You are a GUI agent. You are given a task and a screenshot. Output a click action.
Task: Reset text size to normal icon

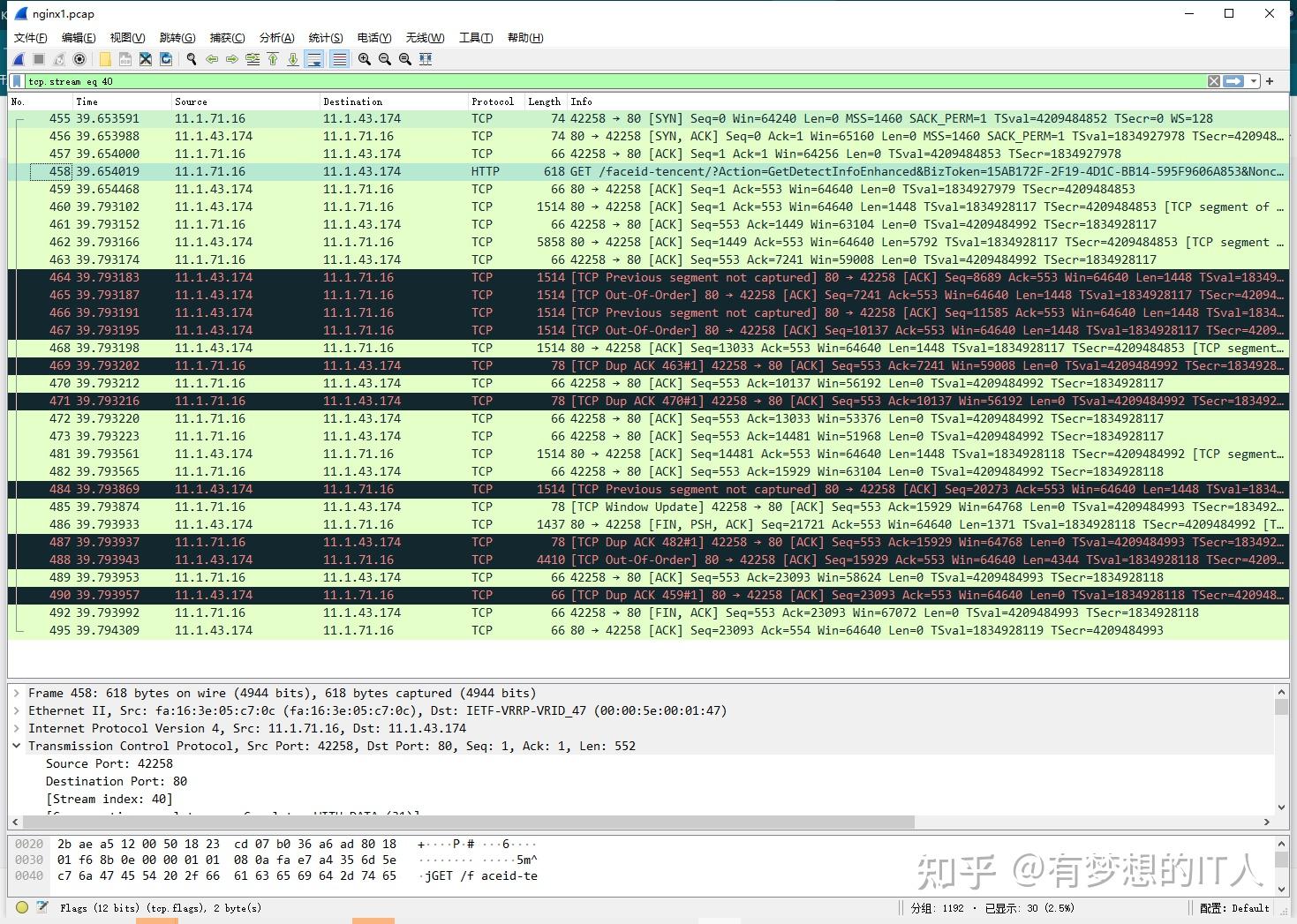pos(405,59)
